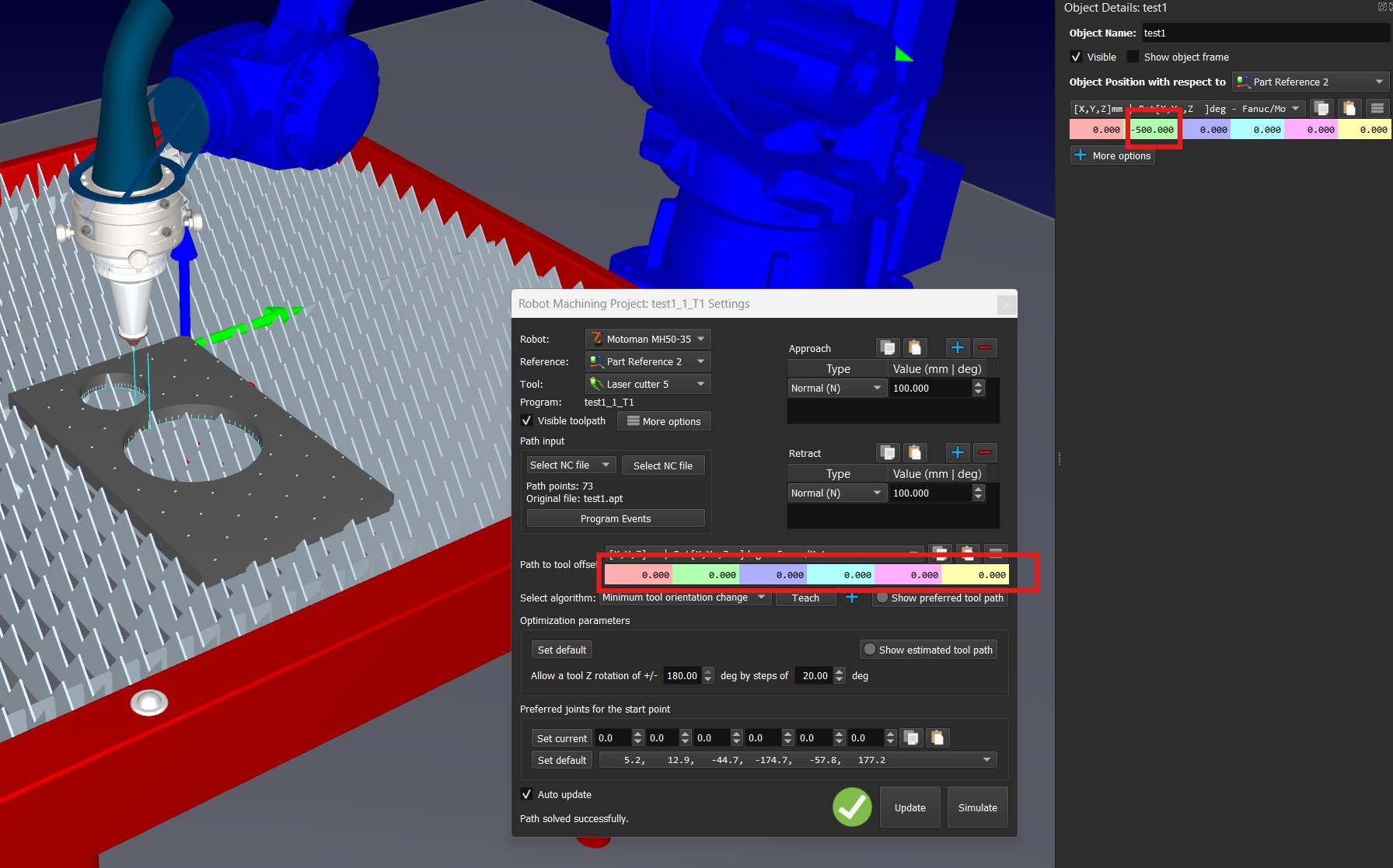Image resolution: width=1393 pixels, height=868 pixels.
Task: Add a new Approach movement with plus
Action: point(958,347)
